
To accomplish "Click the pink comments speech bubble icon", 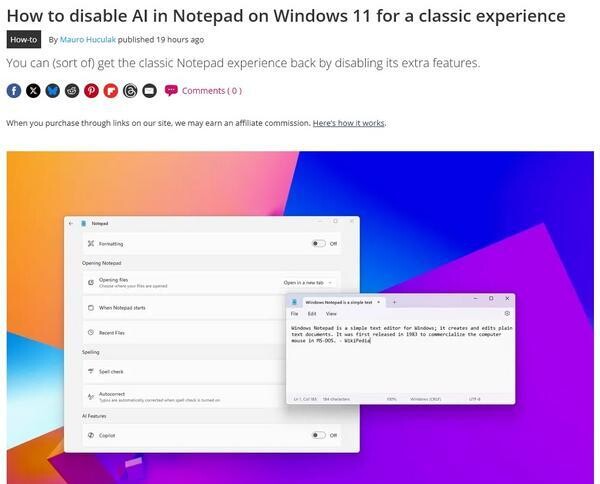I will [x=171, y=90].
